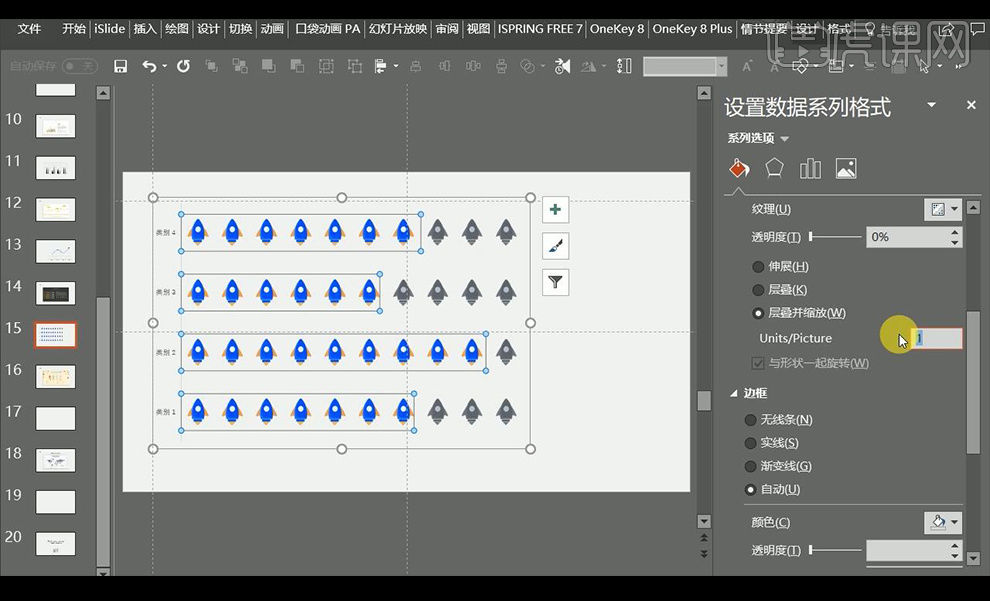
Task: Click the Undo arrow icon
Action: pos(149,66)
